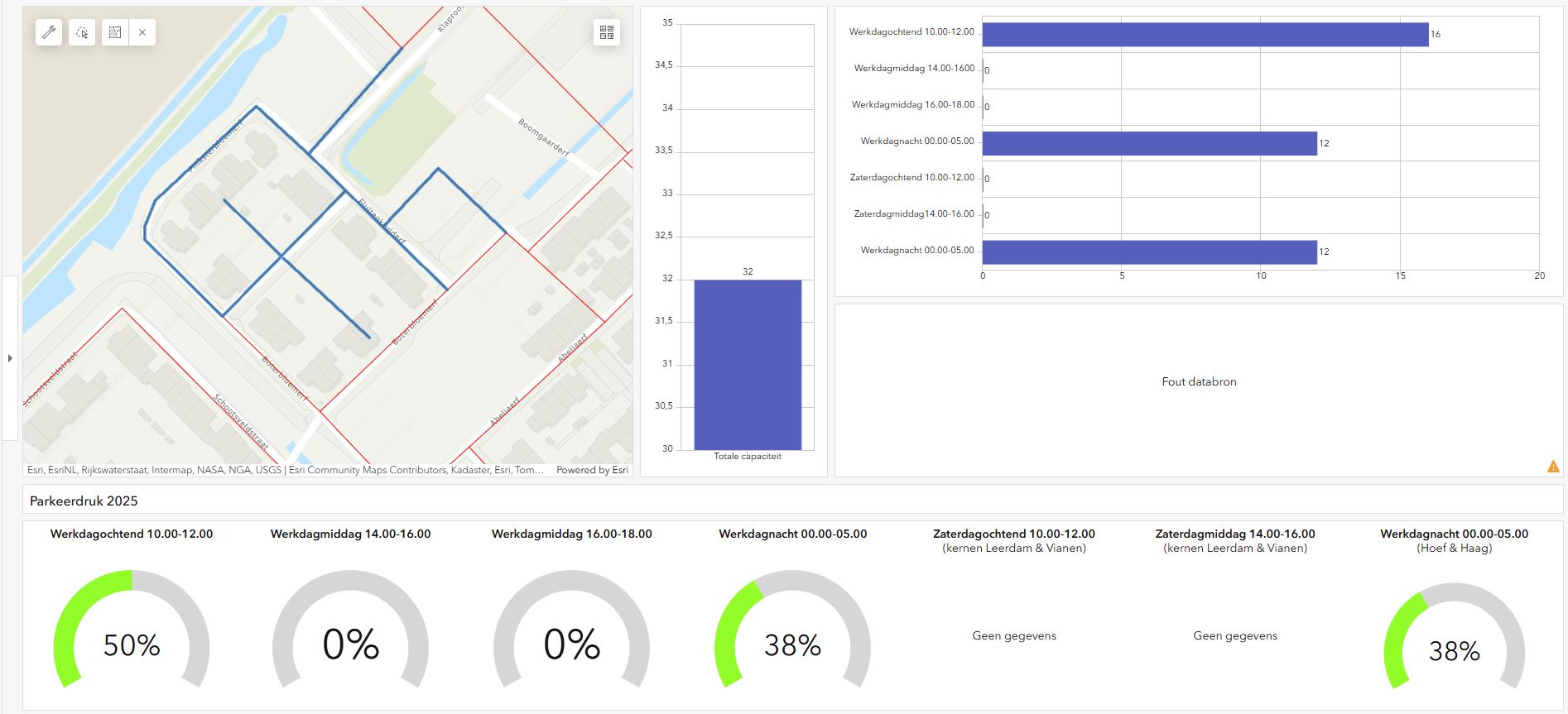Click the Esri map attribution text
This screenshot has height=714, width=1568.
pyautogui.click(x=285, y=470)
